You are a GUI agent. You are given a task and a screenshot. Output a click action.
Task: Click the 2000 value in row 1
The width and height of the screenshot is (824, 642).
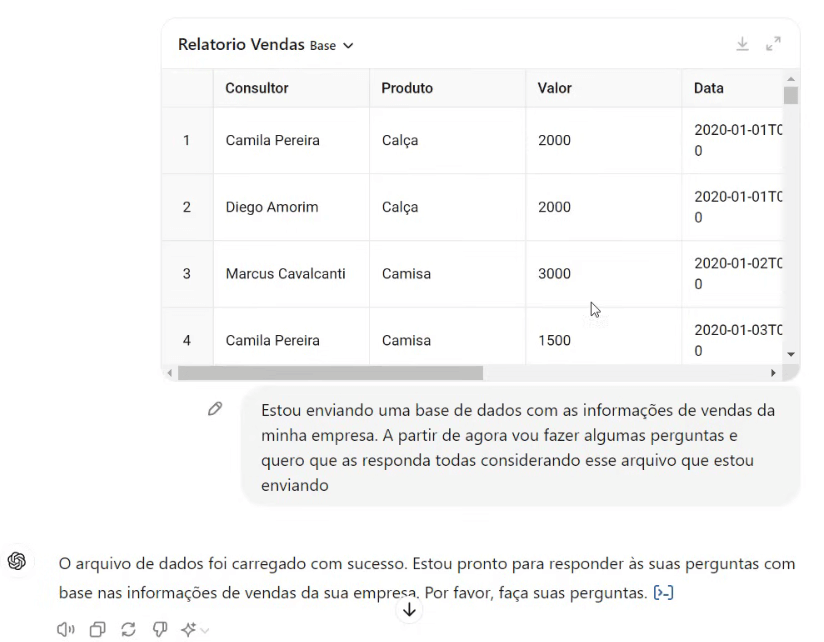[x=603, y=140]
